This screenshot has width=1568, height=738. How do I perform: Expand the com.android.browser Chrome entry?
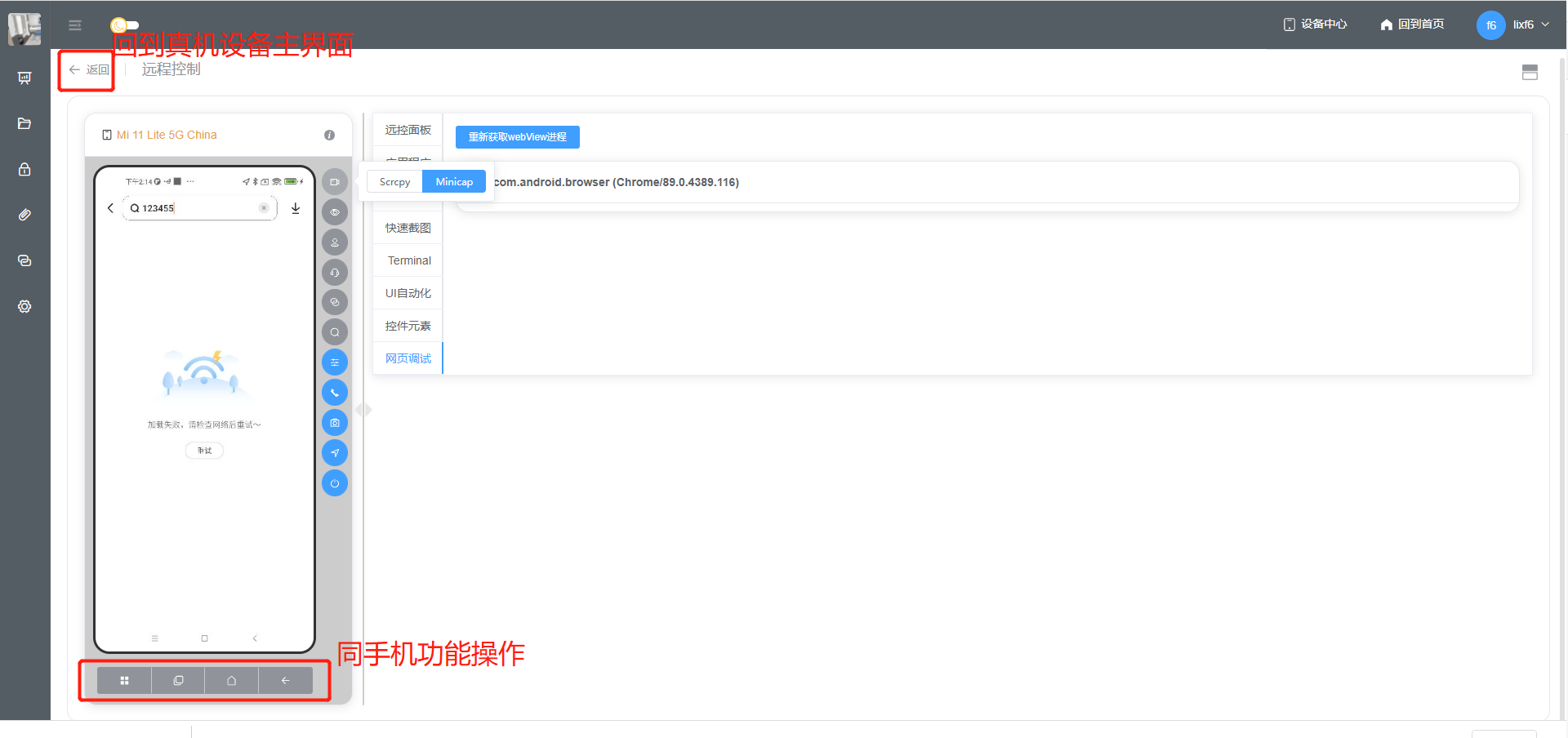987,182
